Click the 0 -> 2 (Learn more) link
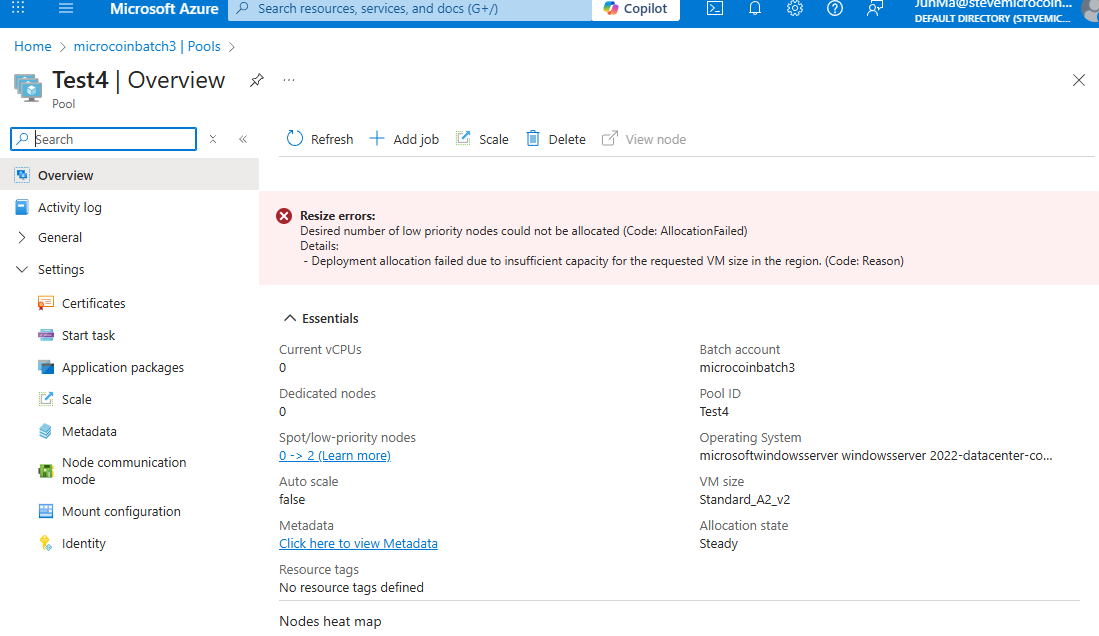 point(335,456)
